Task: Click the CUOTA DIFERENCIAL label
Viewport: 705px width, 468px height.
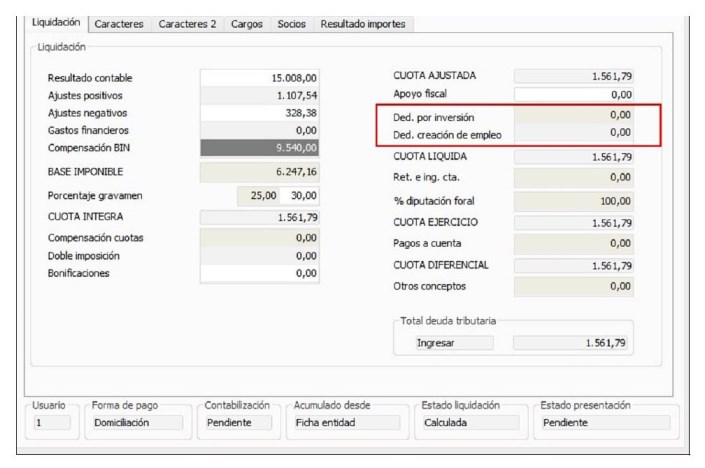Action: tap(441, 265)
